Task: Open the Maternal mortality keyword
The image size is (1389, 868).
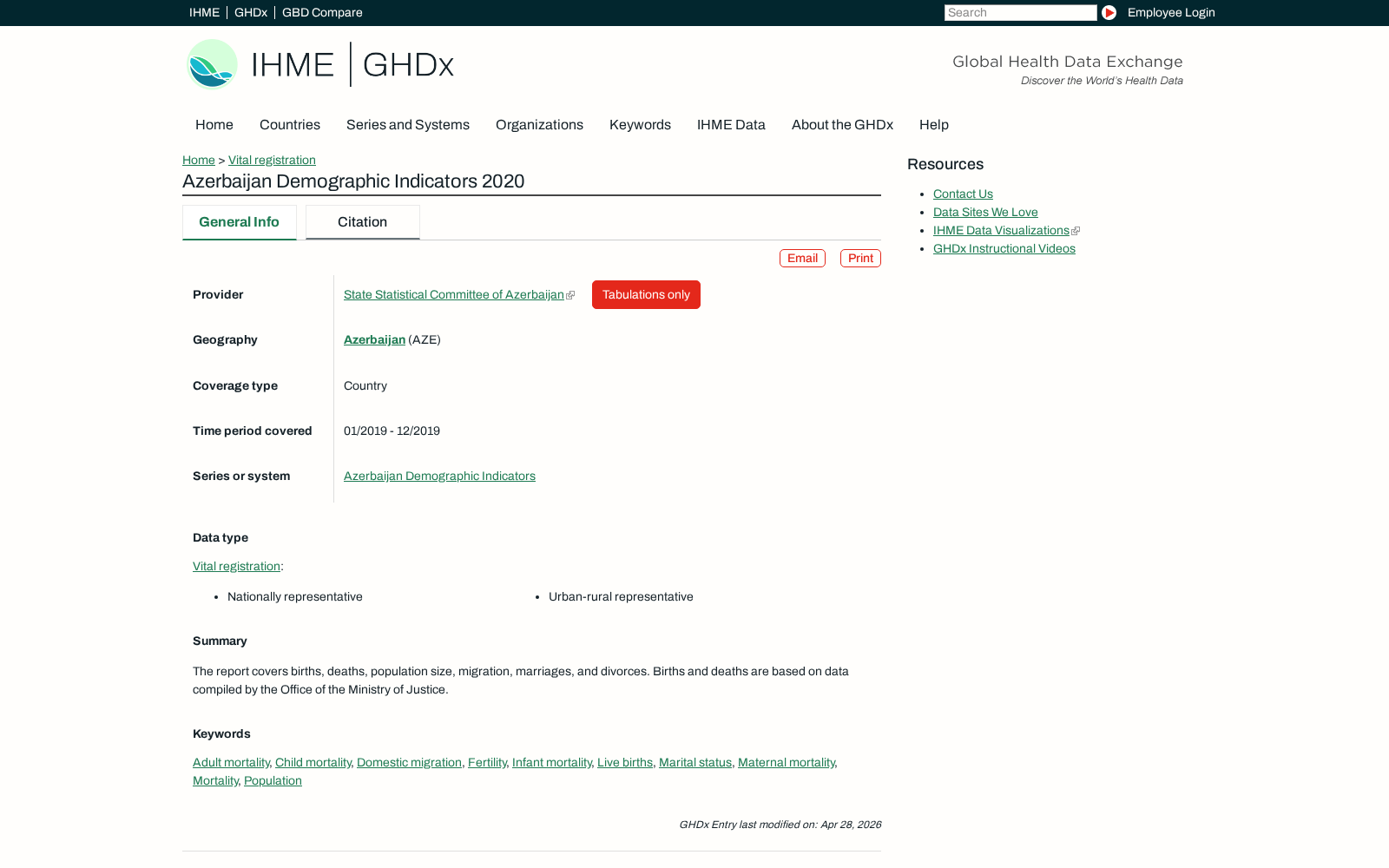Action: click(x=787, y=763)
